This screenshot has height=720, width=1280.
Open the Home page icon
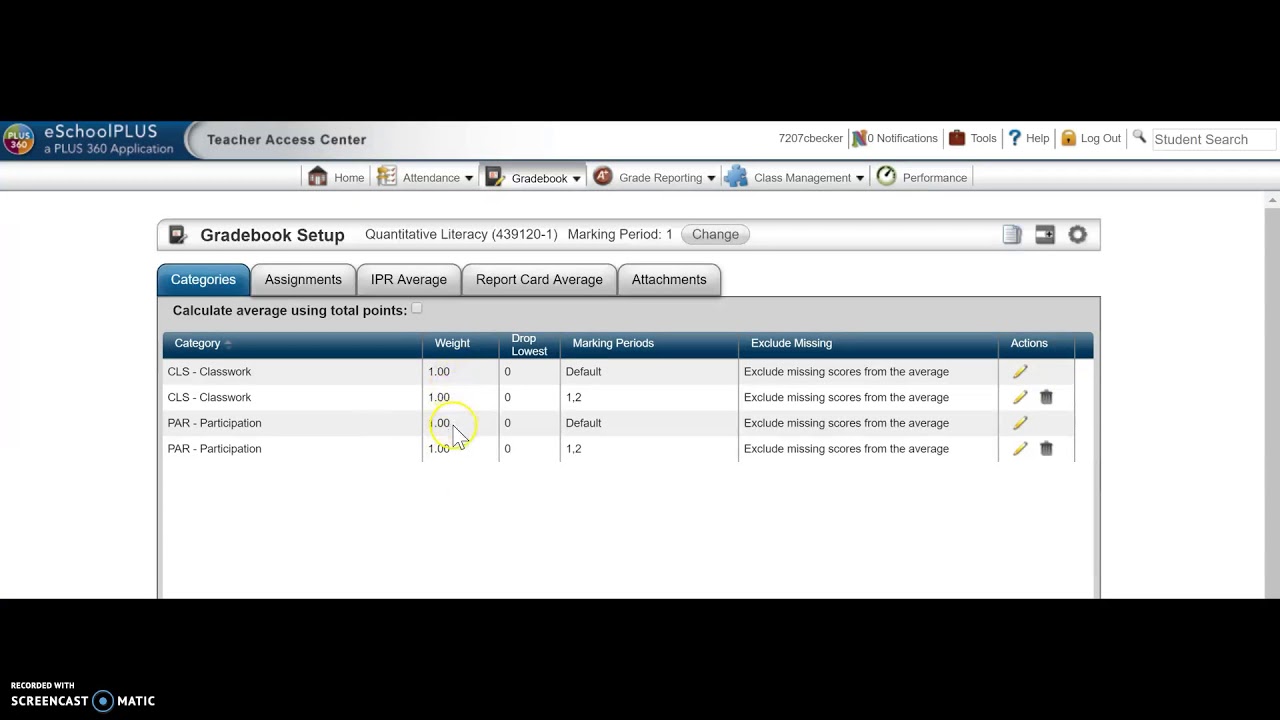click(x=318, y=177)
